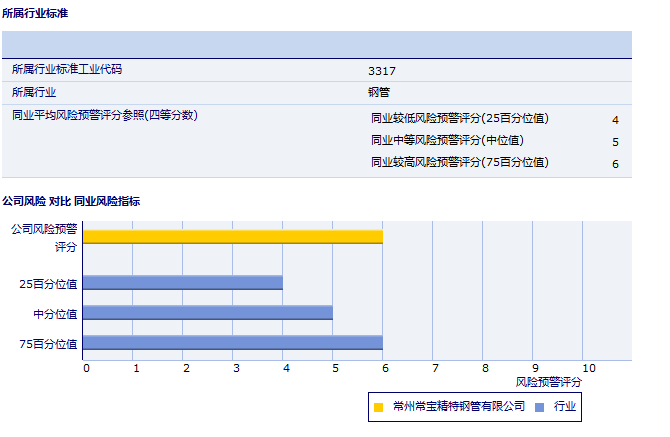
Task: Click the 所属行业标准工业代码 label
Action: 67,69
